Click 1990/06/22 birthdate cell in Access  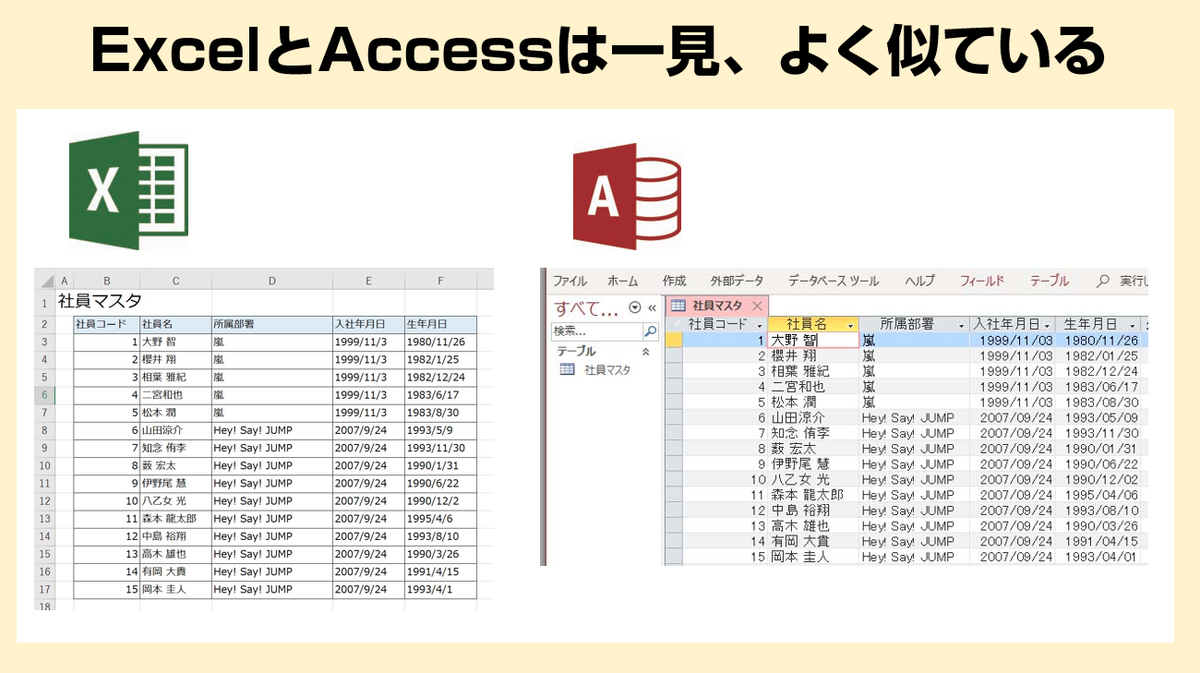click(1100, 464)
